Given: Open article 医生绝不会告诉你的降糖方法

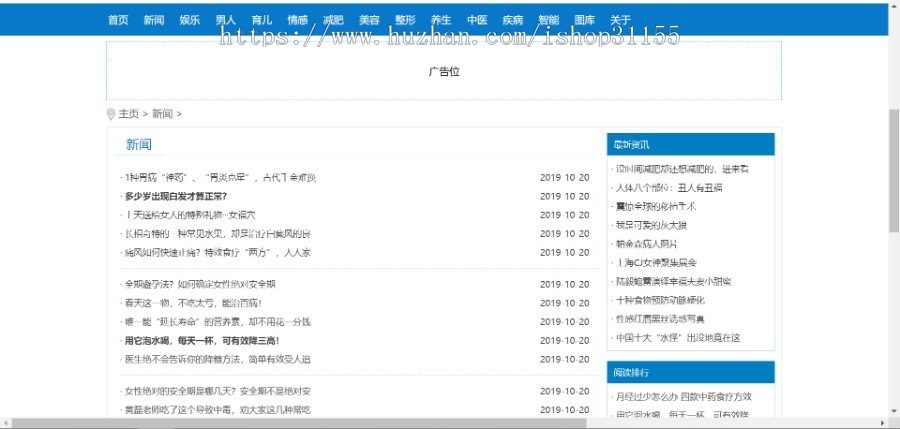Looking at the screenshot, I should tap(218, 360).
